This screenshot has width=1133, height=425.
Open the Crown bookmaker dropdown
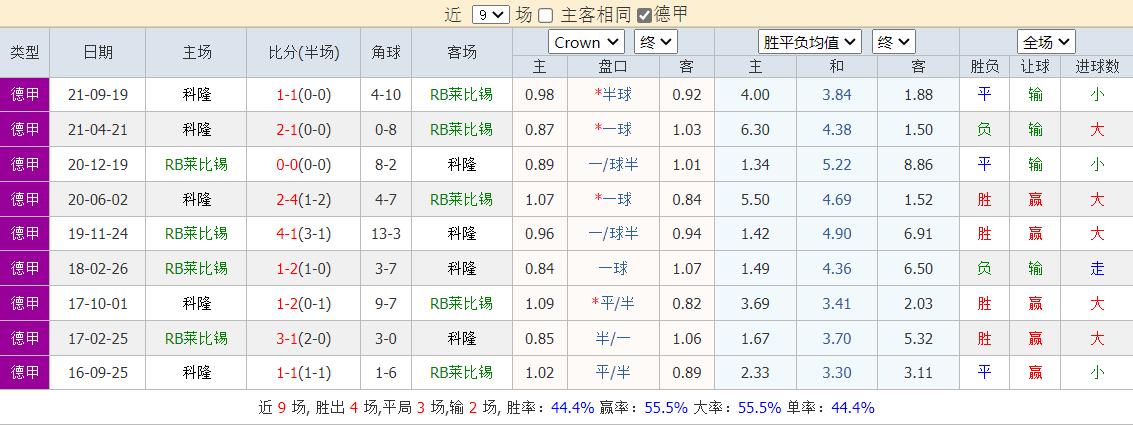[x=586, y=42]
